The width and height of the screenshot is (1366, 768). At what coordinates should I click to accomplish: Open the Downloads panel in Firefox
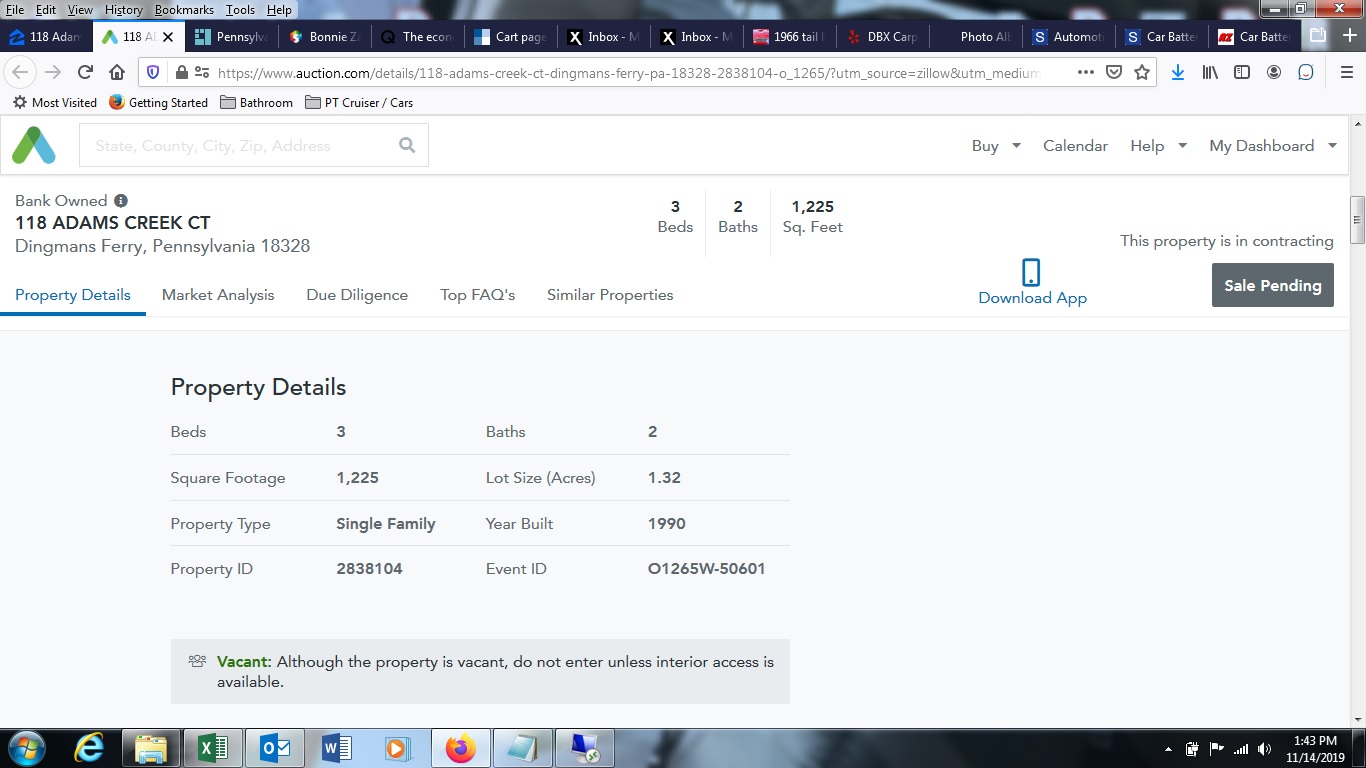pyautogui.click(x=1177, y=72)
